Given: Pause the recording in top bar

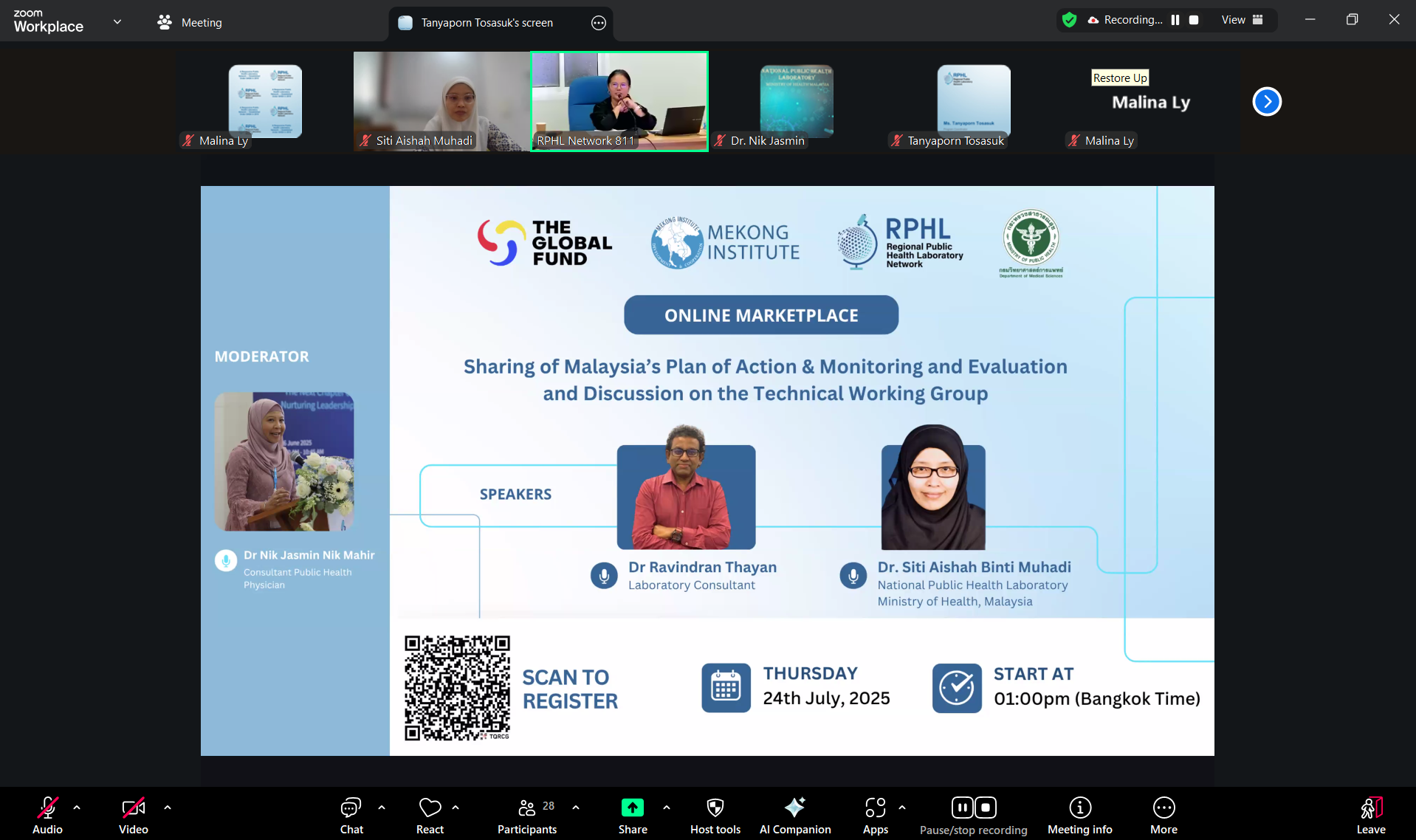Looking at the screenshot, I should (1175, 20).
